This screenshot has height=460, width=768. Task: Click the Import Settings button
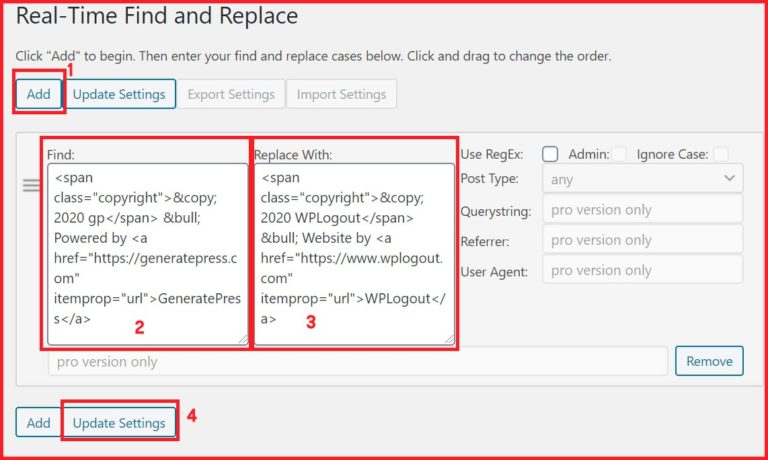click(341, 94)
